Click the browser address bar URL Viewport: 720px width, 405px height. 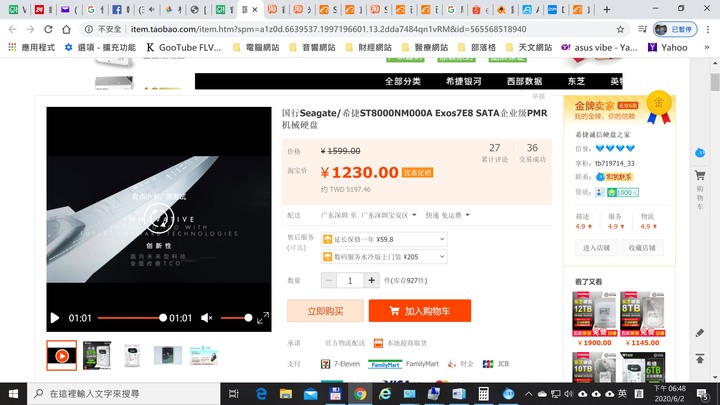328,29
